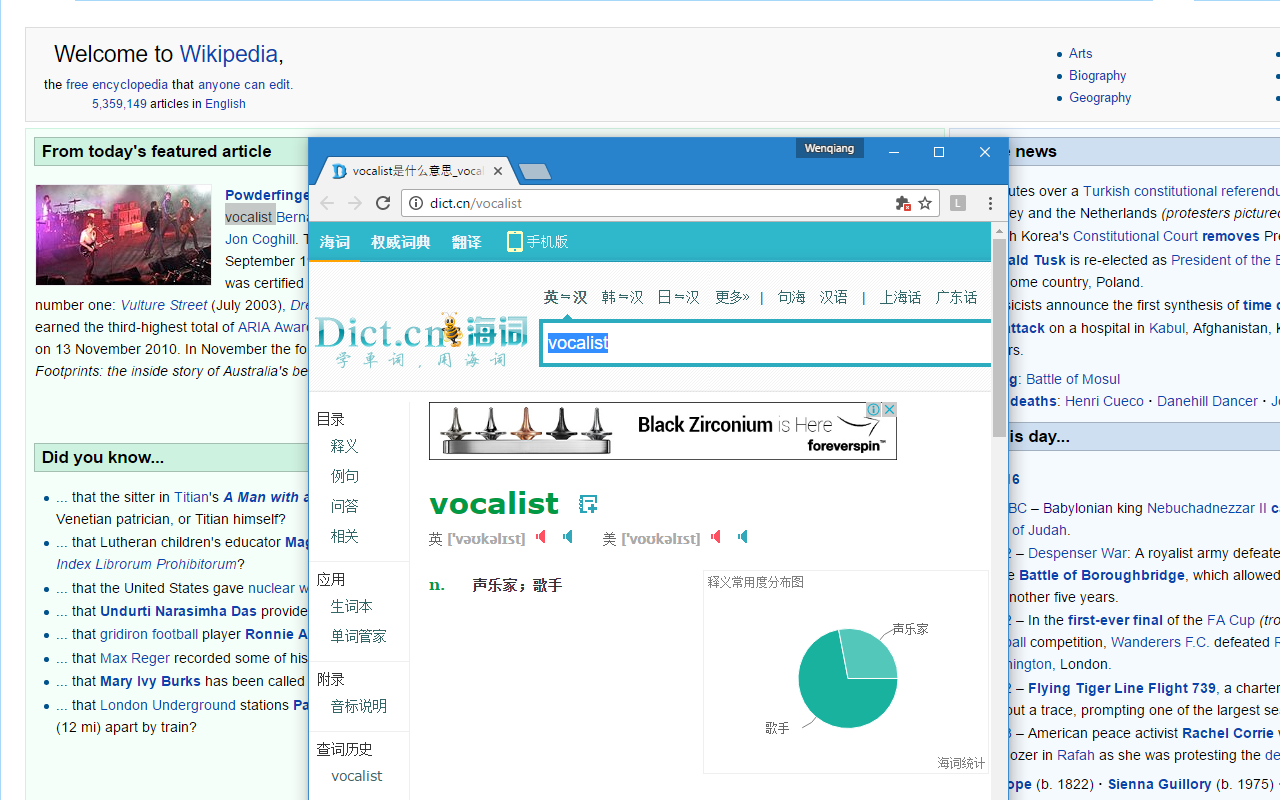View site information icon in address bar
1280x800 pixels.
417,203
